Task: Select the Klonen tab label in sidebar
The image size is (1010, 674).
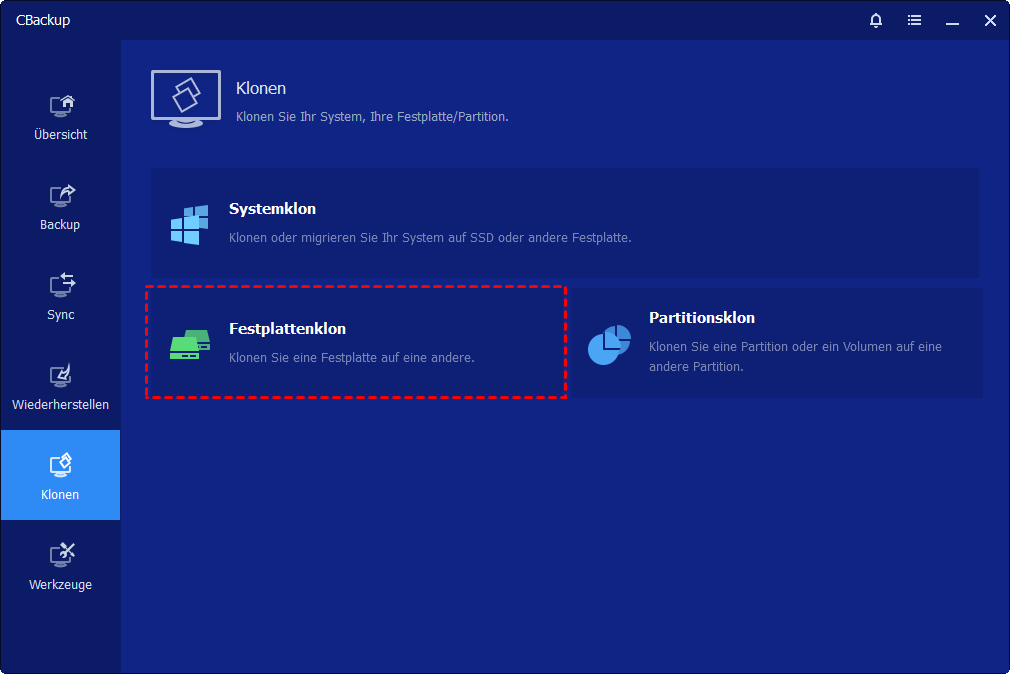Action: click(x=60, y=494)
